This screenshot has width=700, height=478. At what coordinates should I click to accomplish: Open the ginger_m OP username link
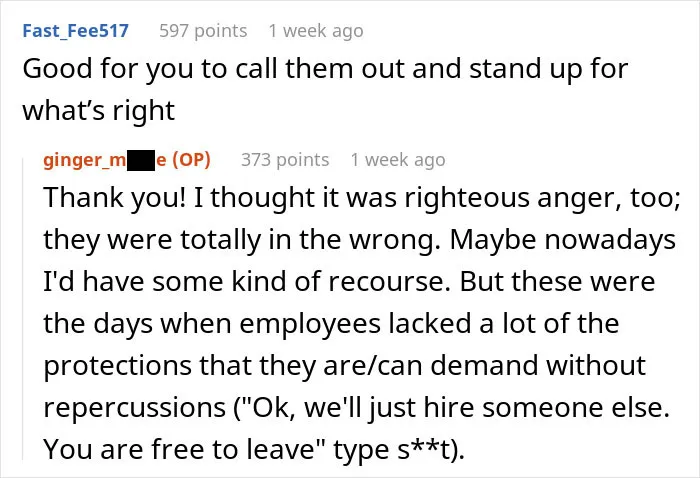pos(127,160)
